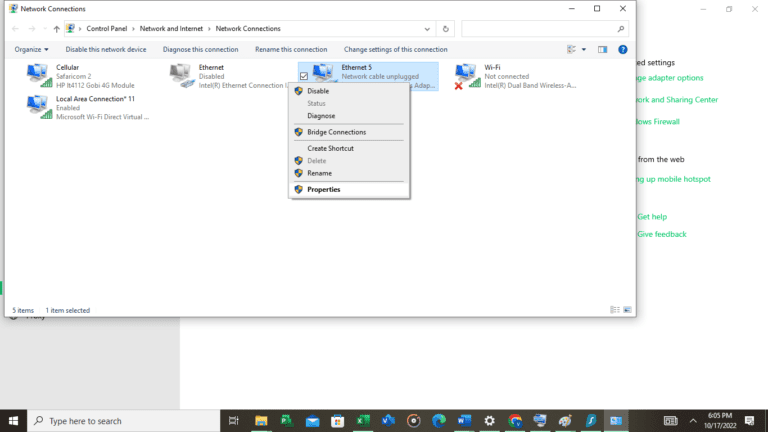The width and height of the screenshot is (768, 432).
Task: Click Bridge Connections in context menu
Action: (336, 132)
